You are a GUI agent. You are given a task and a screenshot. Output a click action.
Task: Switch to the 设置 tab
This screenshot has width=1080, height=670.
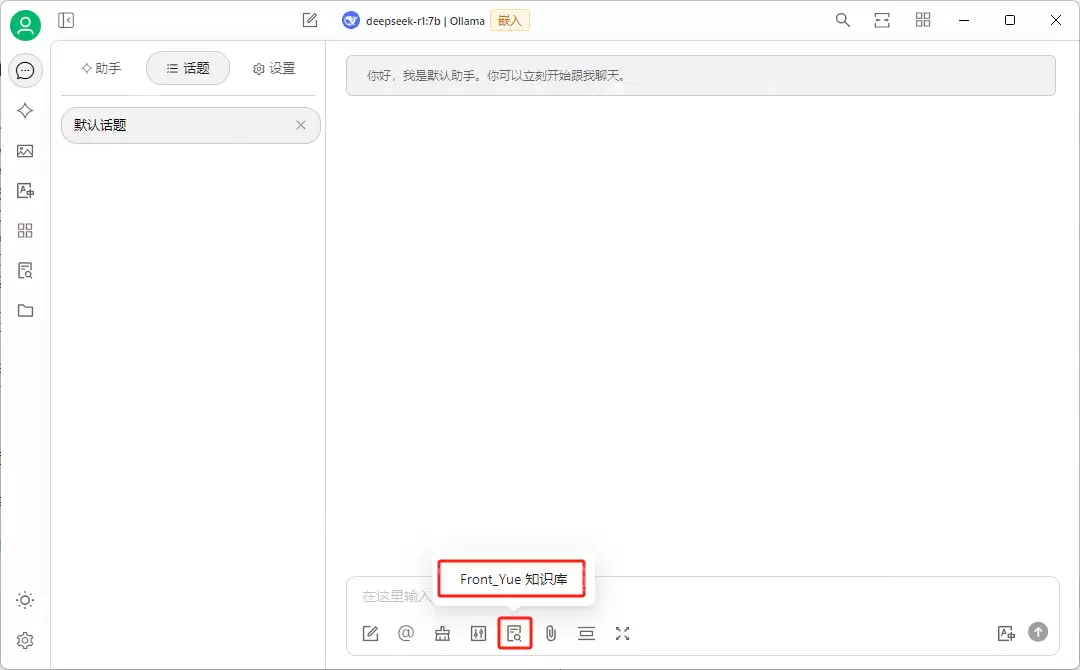(274, 68)
